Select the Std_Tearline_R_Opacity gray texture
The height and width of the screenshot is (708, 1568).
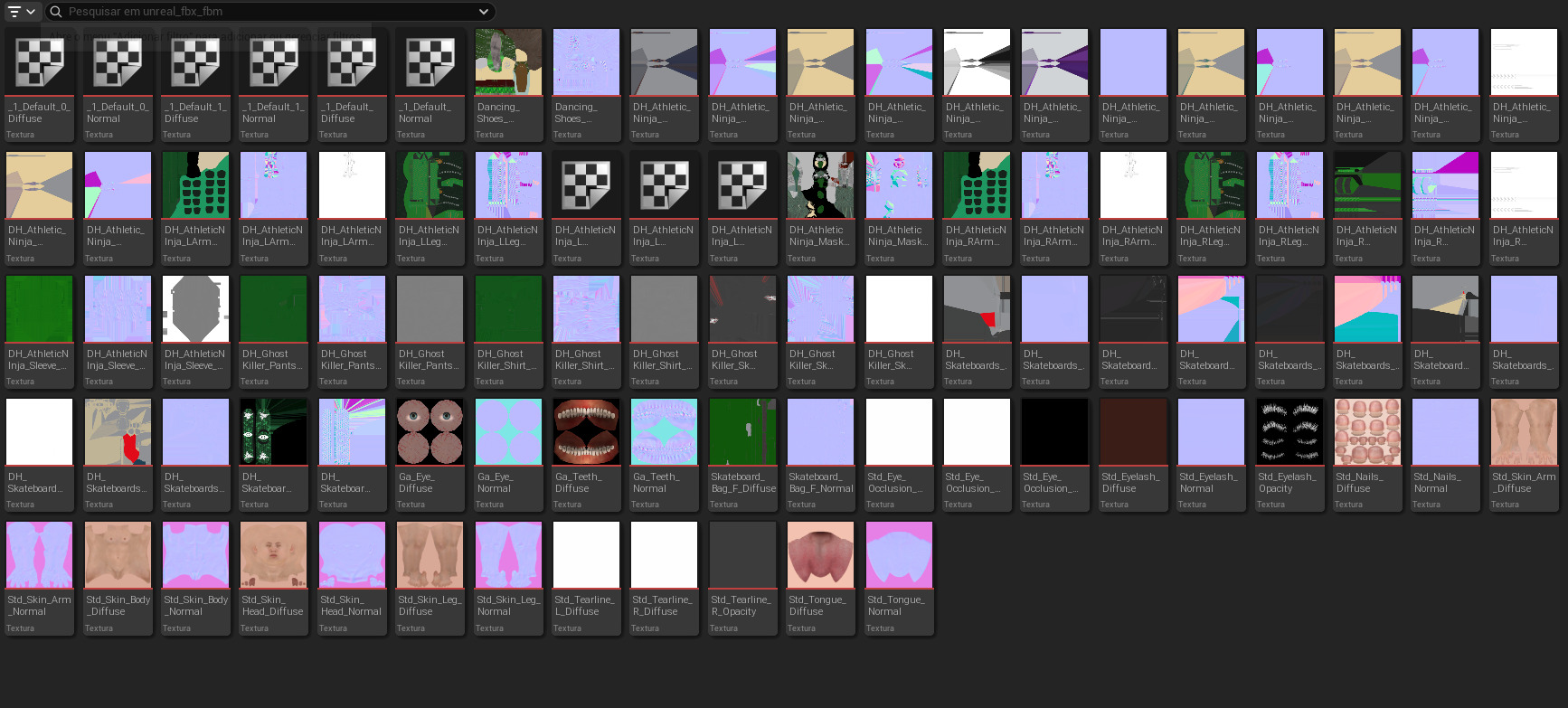[x=743, y=578]
